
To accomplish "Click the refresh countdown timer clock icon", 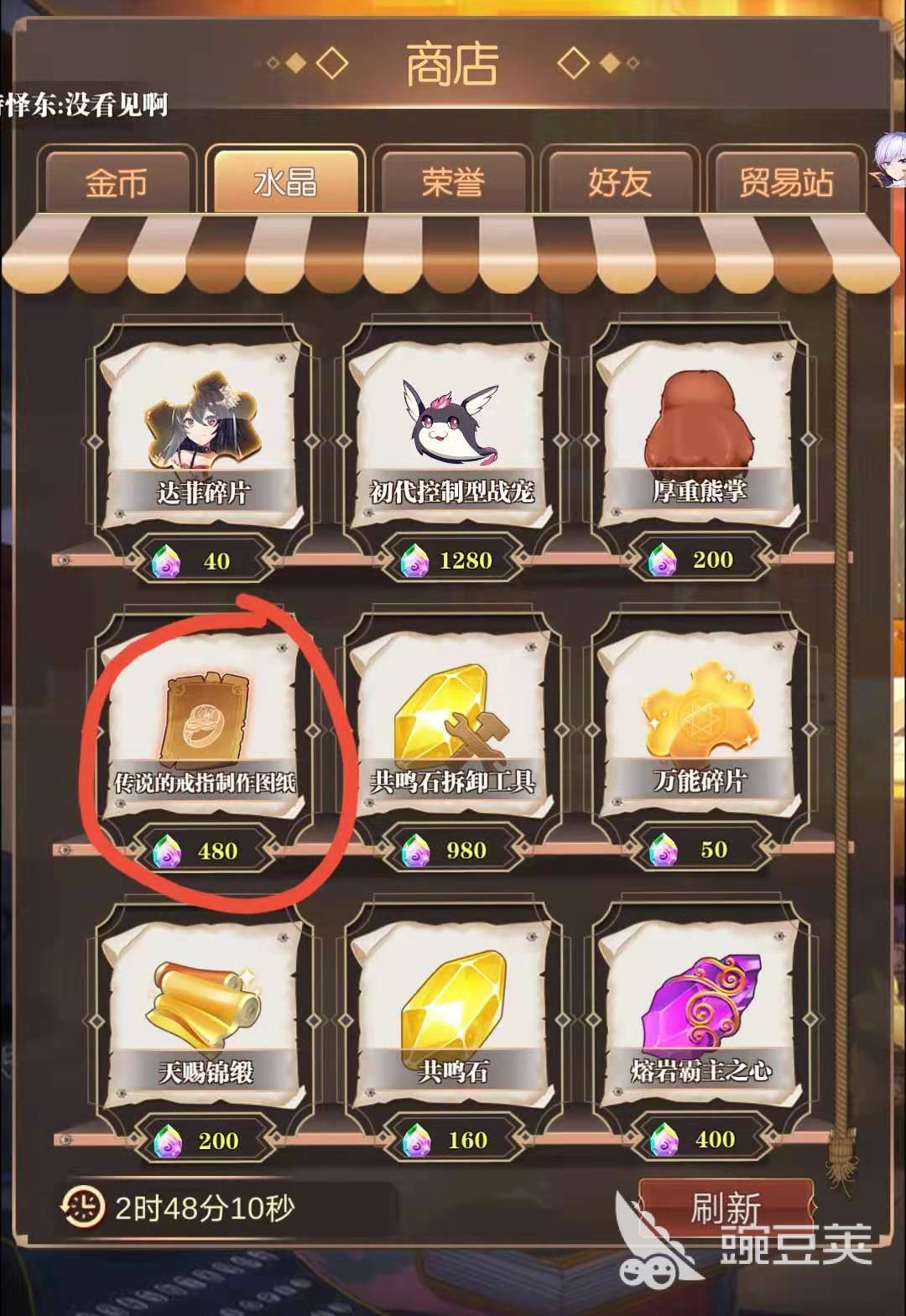I will 82,1208.
